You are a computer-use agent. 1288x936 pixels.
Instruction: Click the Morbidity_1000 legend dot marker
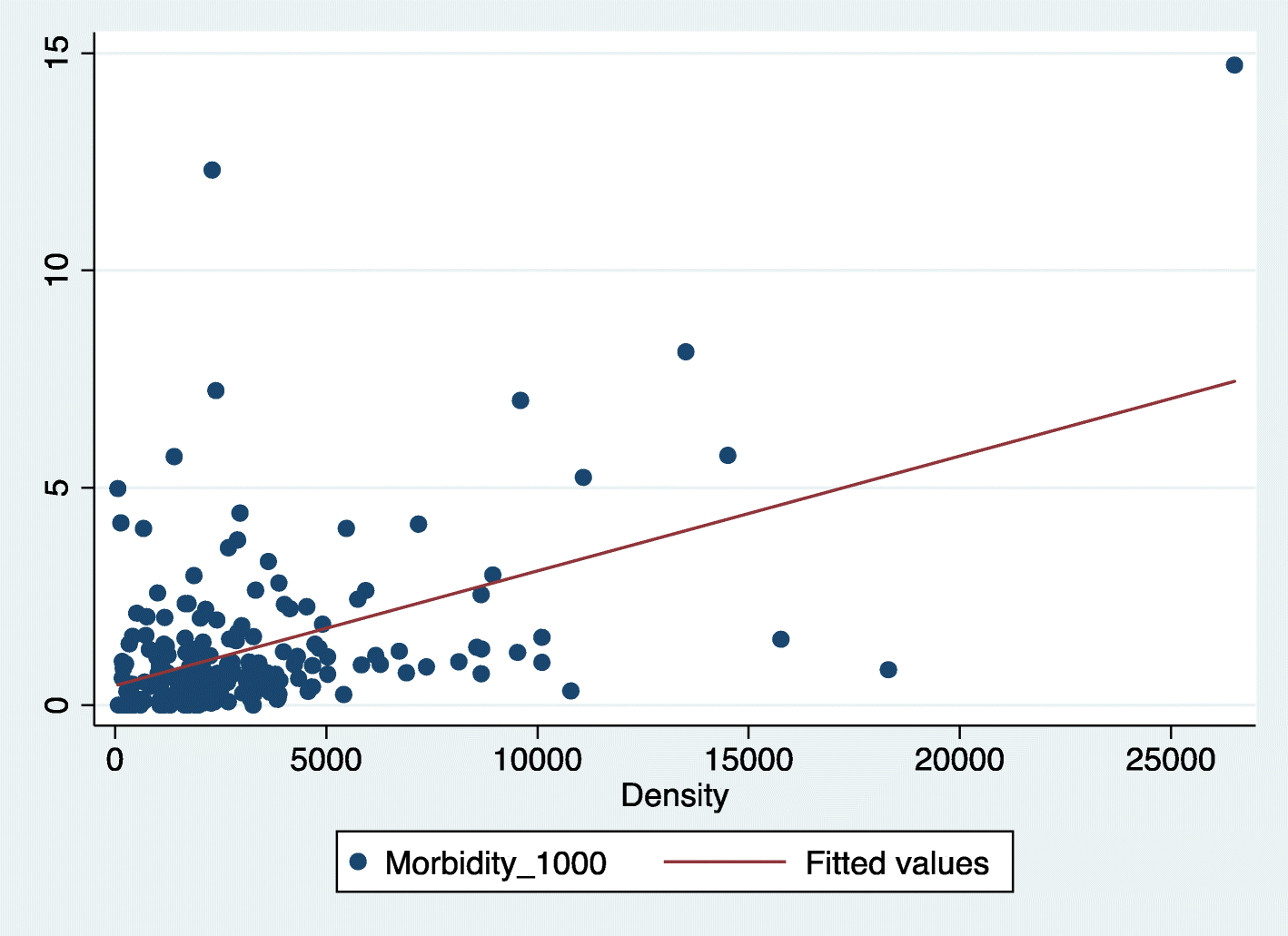358,862
